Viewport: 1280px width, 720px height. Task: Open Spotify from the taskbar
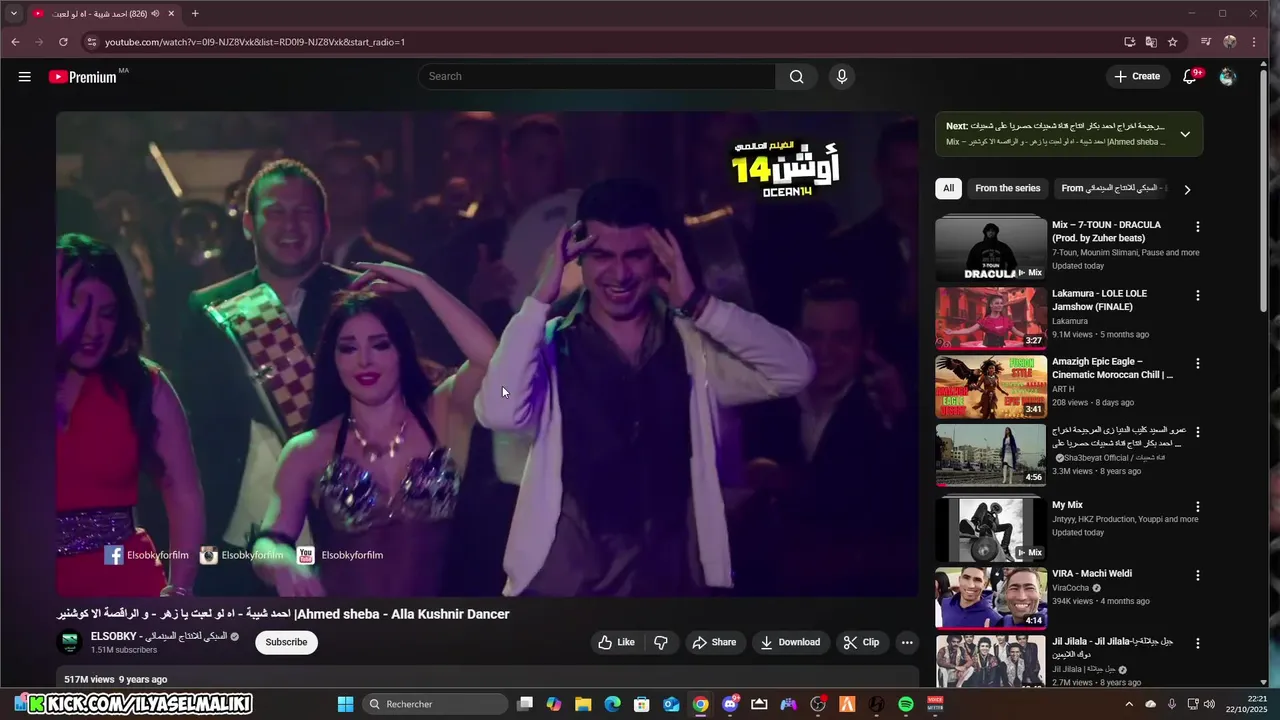coord(906,704)
